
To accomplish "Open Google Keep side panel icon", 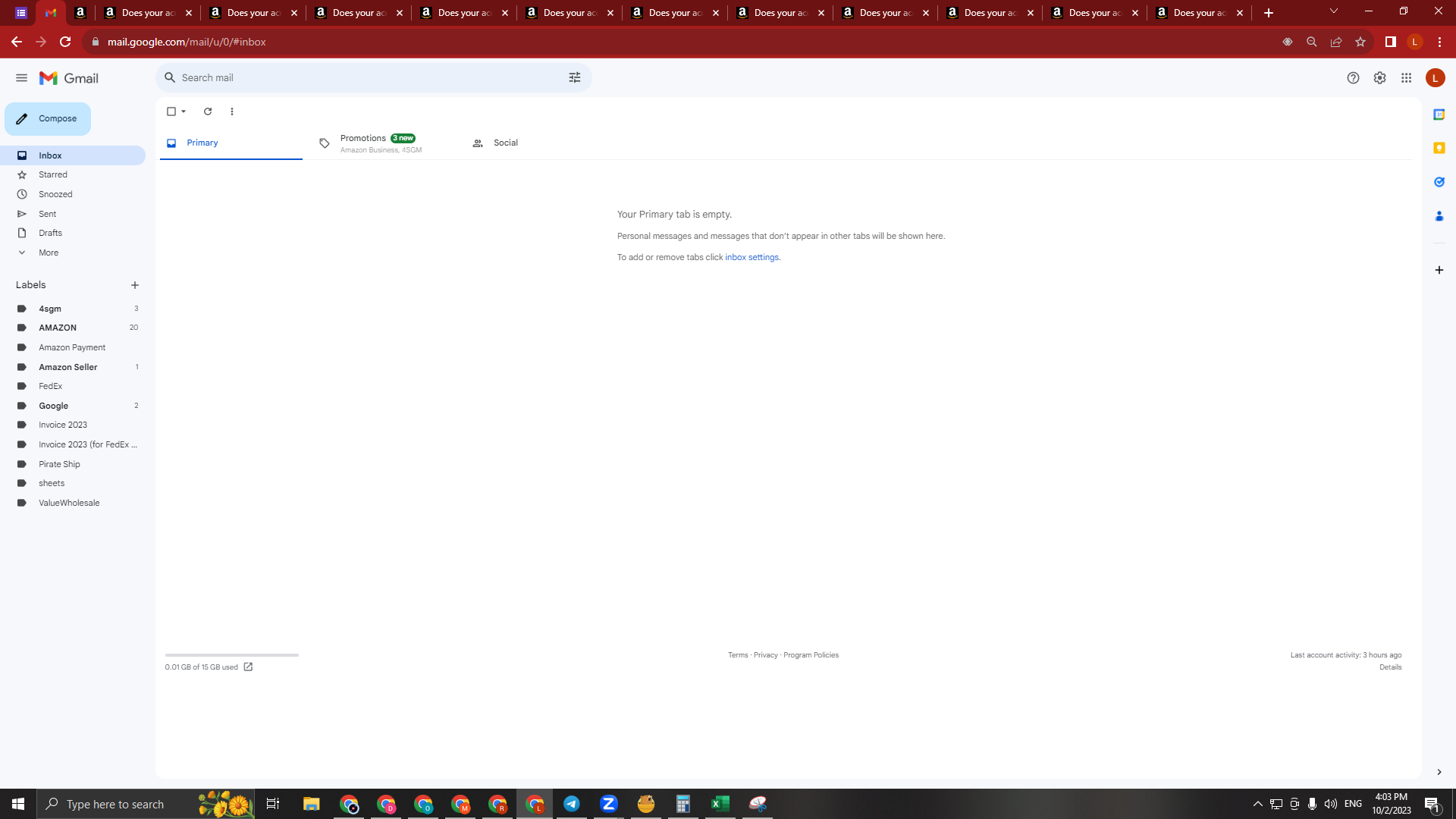I will click(x=1439, y=148).
